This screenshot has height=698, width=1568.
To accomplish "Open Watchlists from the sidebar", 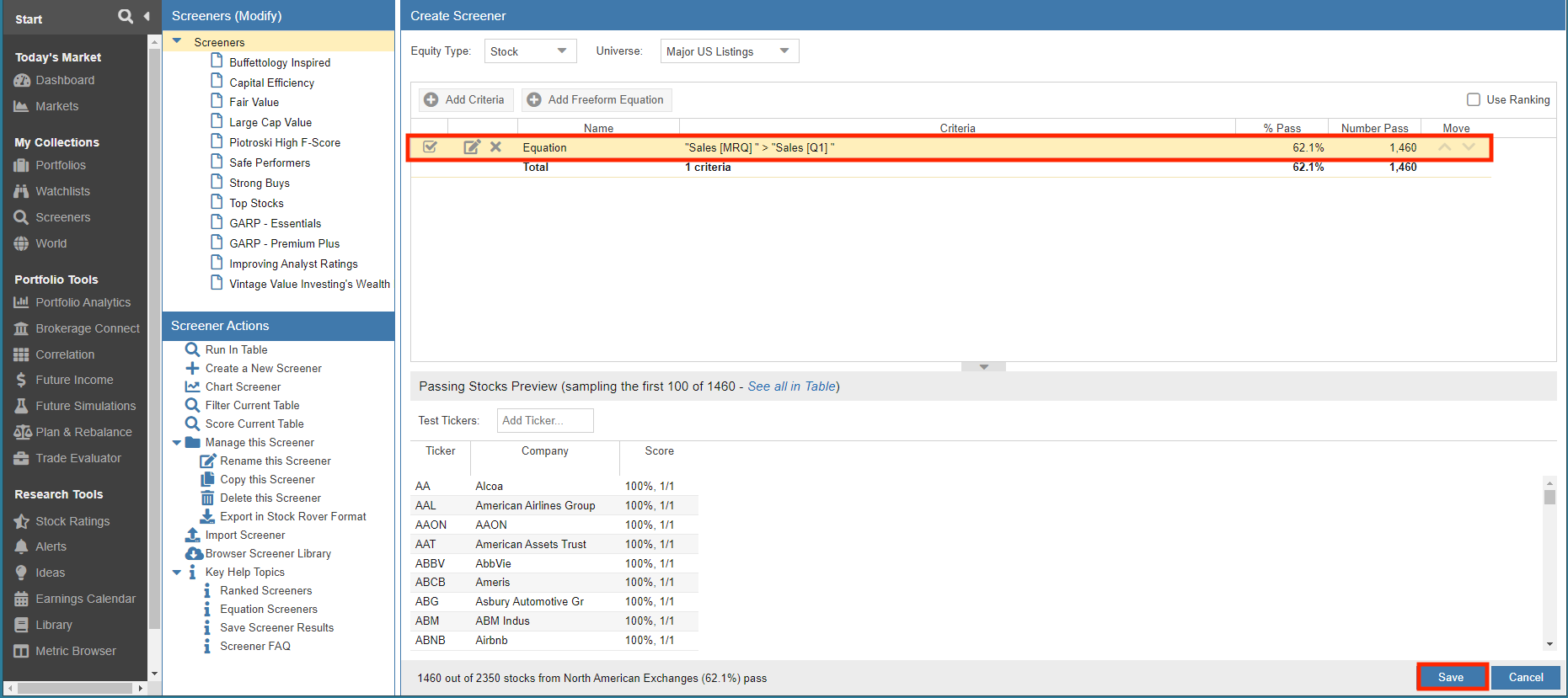I will pos(62,191).
